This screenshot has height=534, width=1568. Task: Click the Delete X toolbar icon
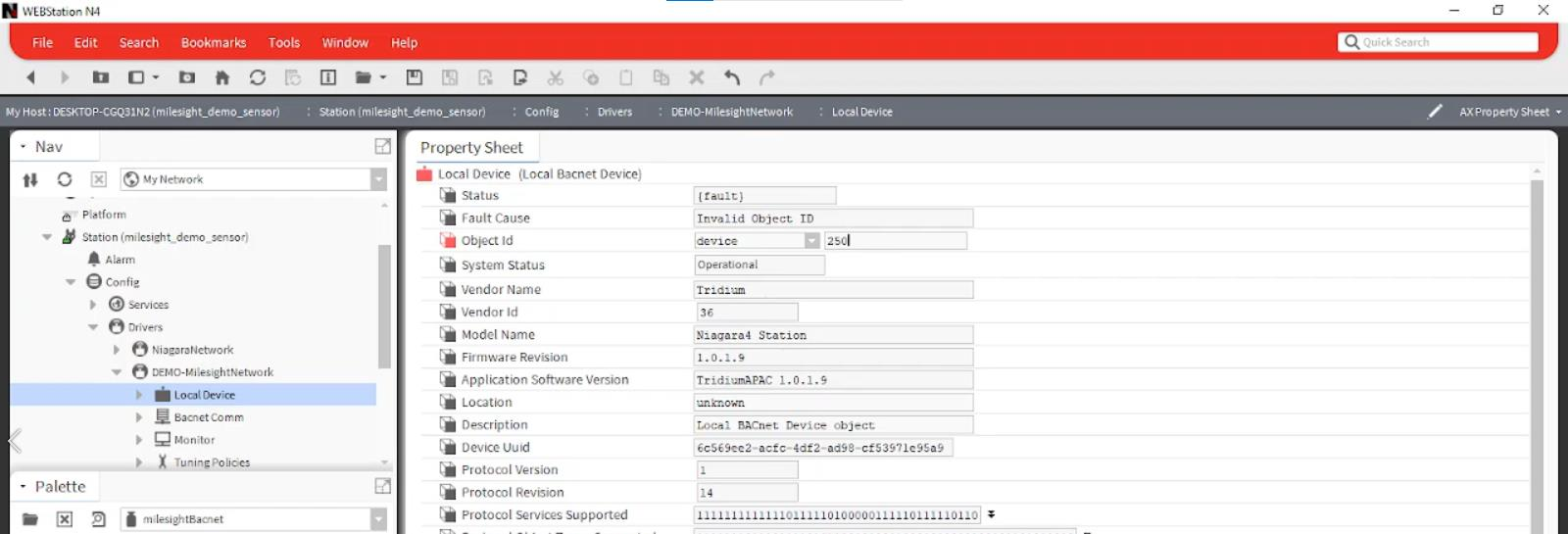[x=697, y=77]
